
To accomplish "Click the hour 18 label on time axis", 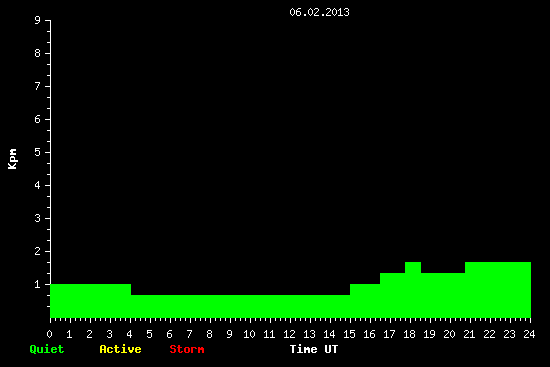I will (x=409, y=334).
